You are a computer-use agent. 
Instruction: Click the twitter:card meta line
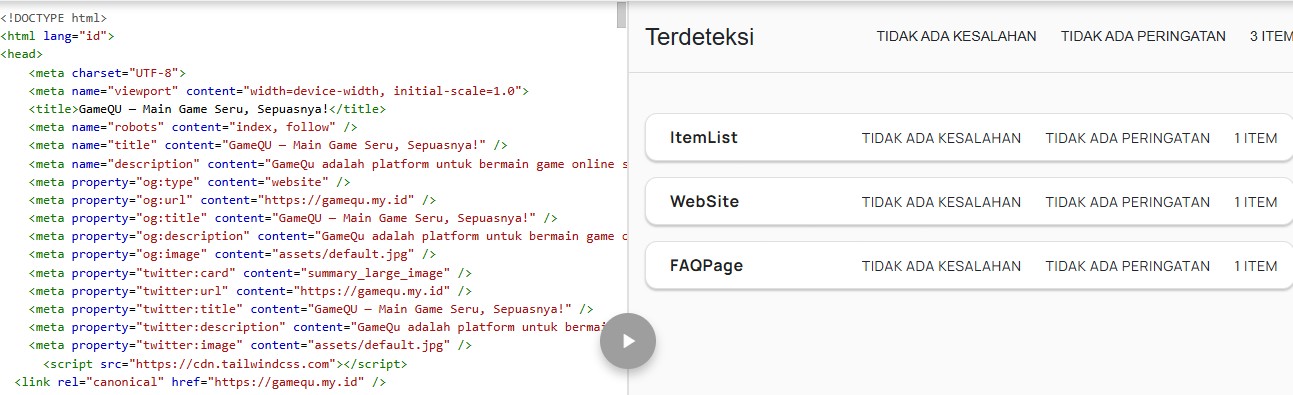tap(250, 273)
